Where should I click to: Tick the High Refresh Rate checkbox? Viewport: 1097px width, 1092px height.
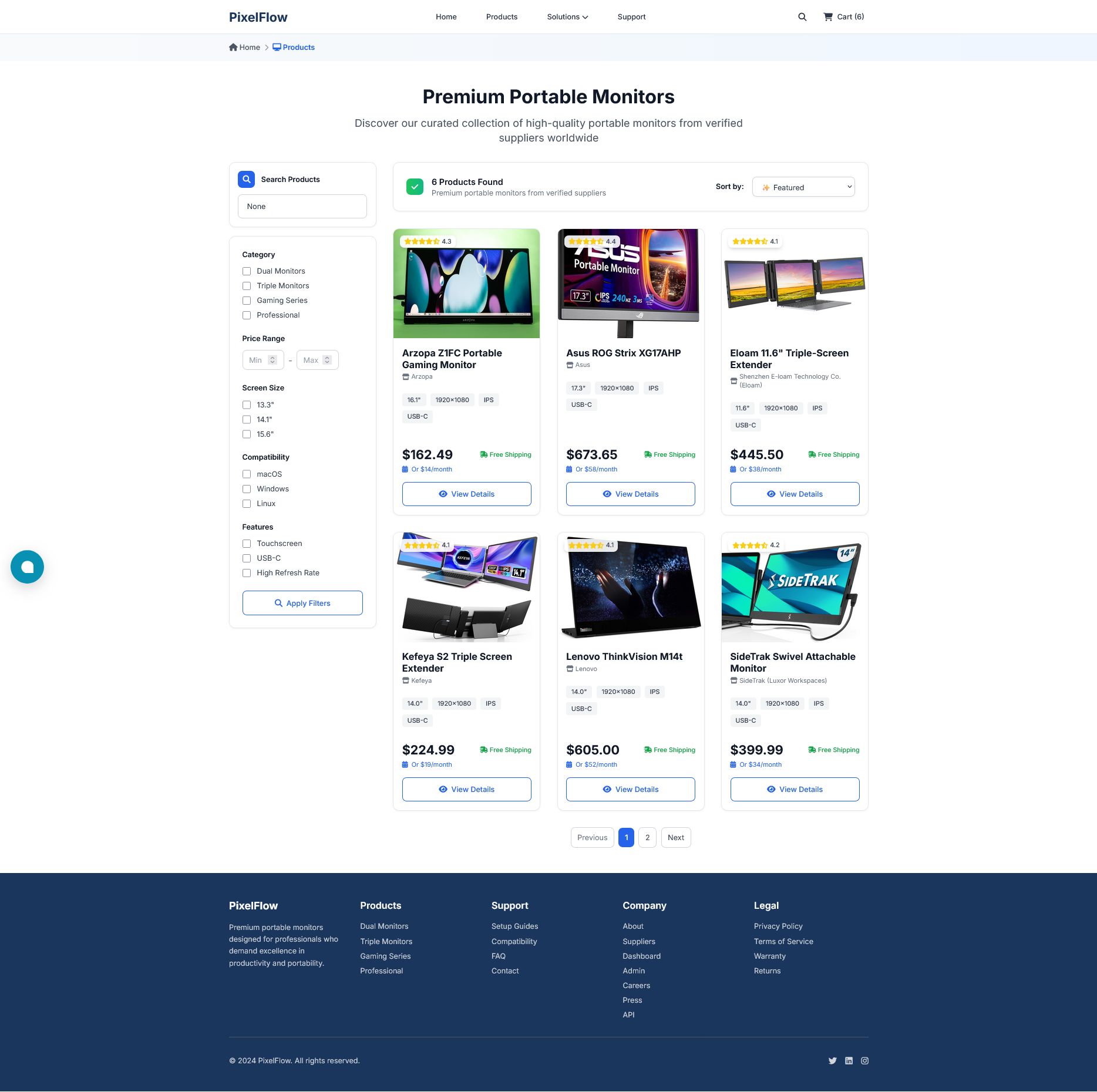click(247, 573)
